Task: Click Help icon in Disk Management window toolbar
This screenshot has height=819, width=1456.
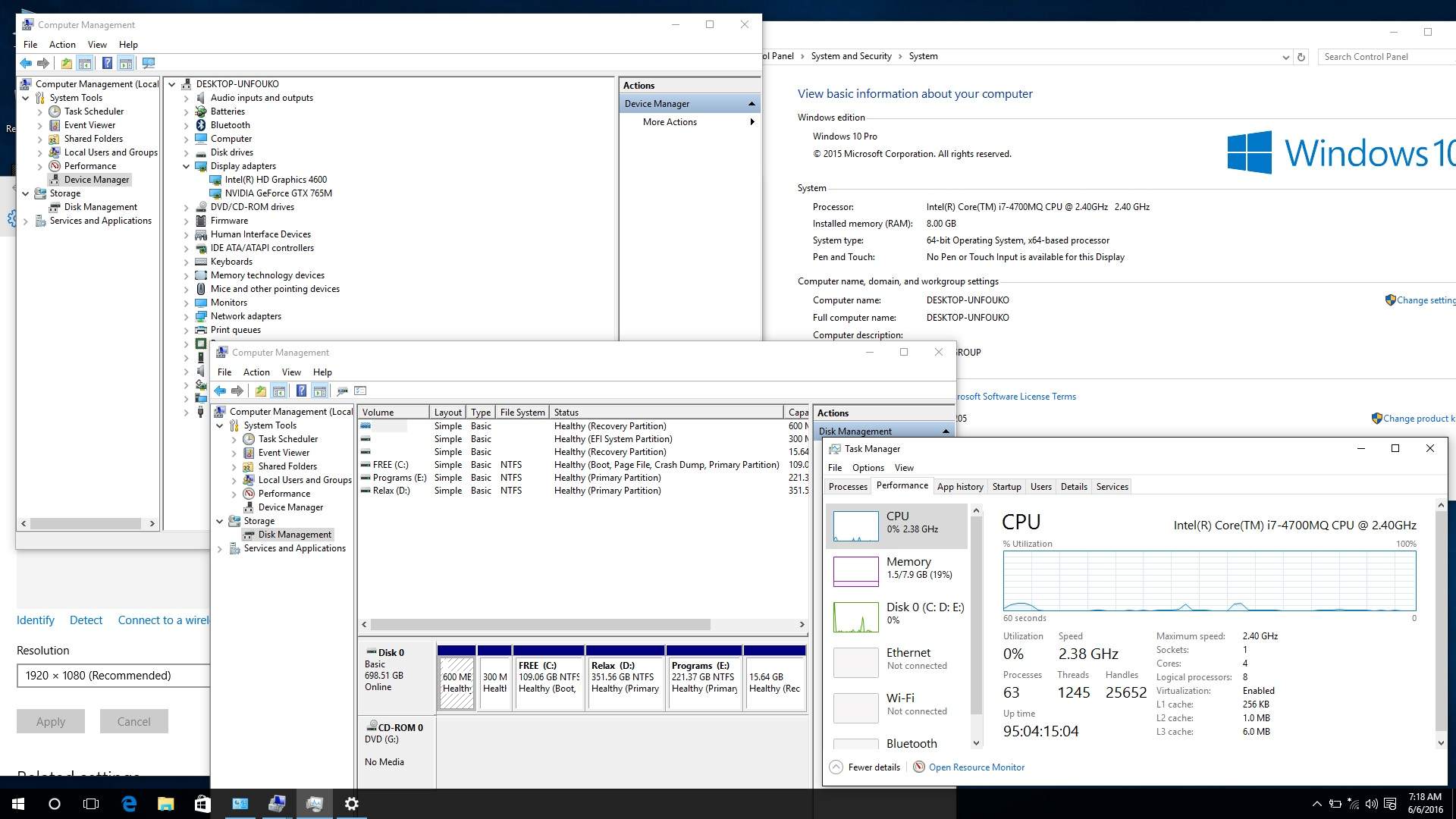Action: [301, 391]
